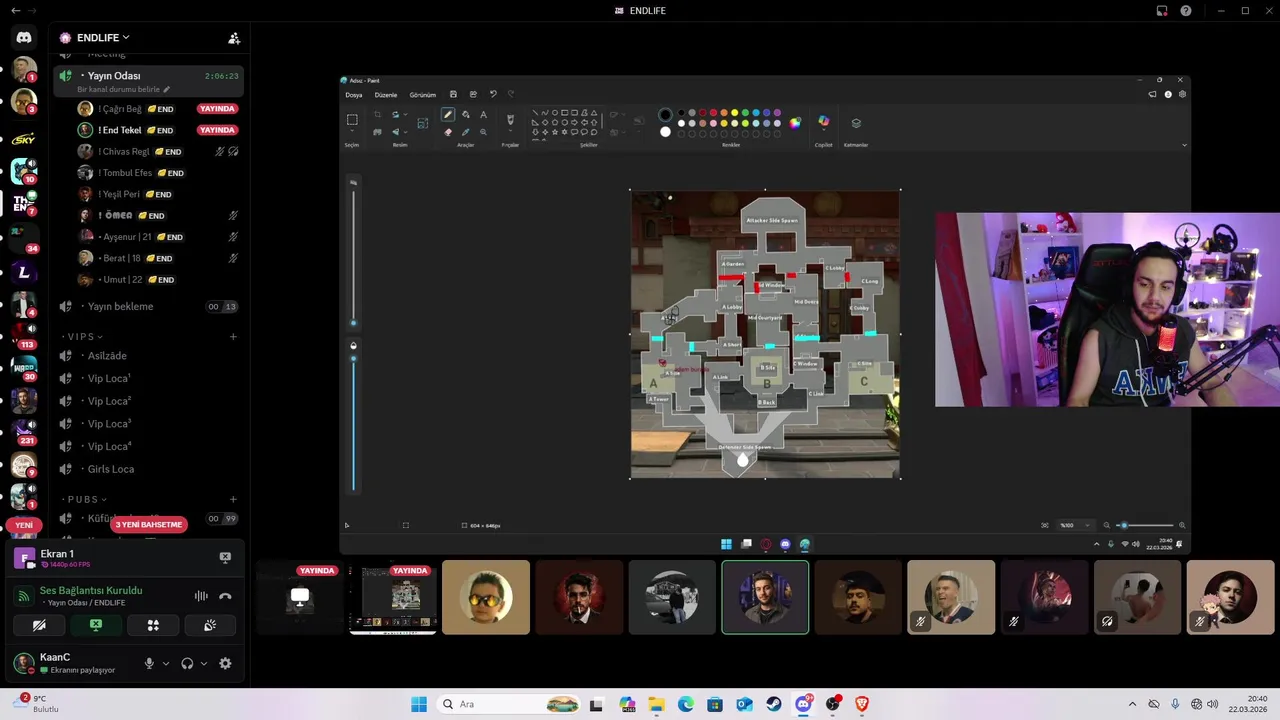Expand headphone output options arrow
The image size is (1280, 720).
click(204, 663)
